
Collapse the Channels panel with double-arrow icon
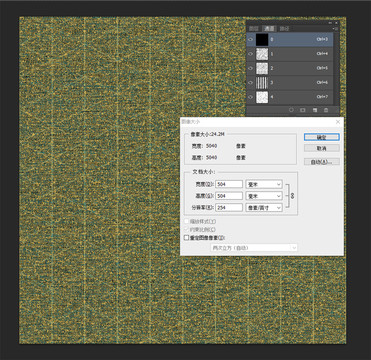point(330,23)
